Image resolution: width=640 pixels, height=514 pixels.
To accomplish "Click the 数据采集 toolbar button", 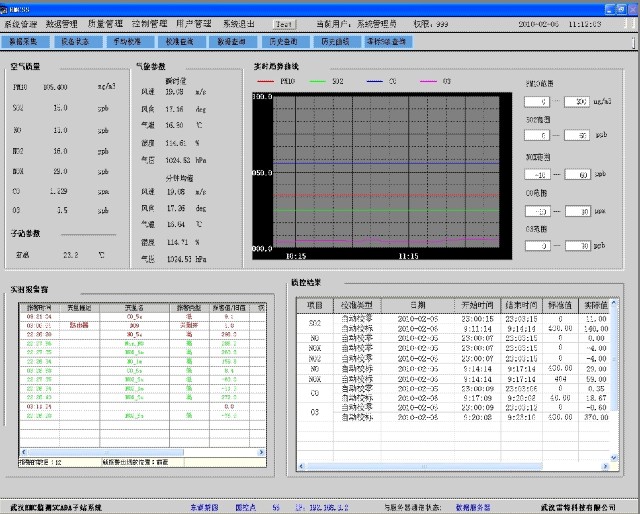I will (24, 42).
